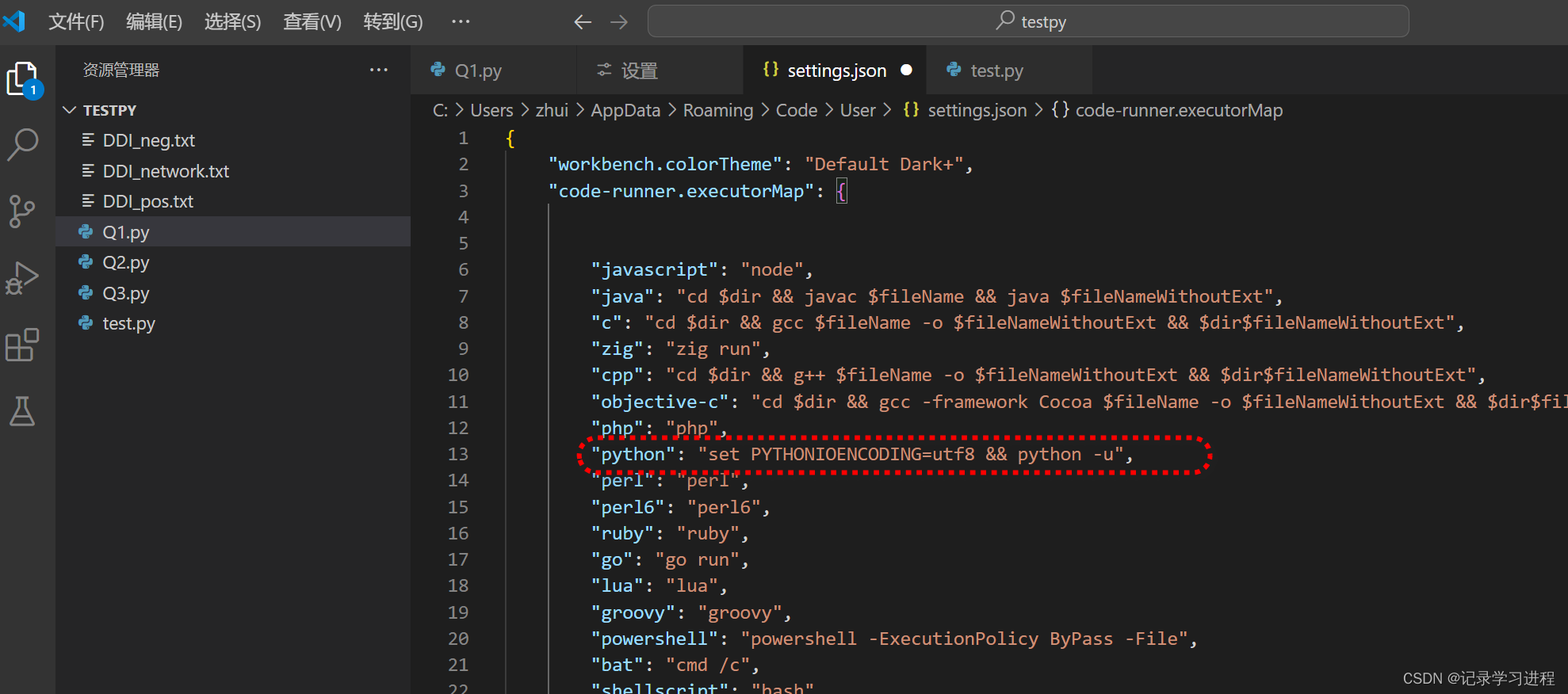This screenshot has width=1568, height=694.
Task: Click the "zig run" value on line 9
Action: (713, 349)
